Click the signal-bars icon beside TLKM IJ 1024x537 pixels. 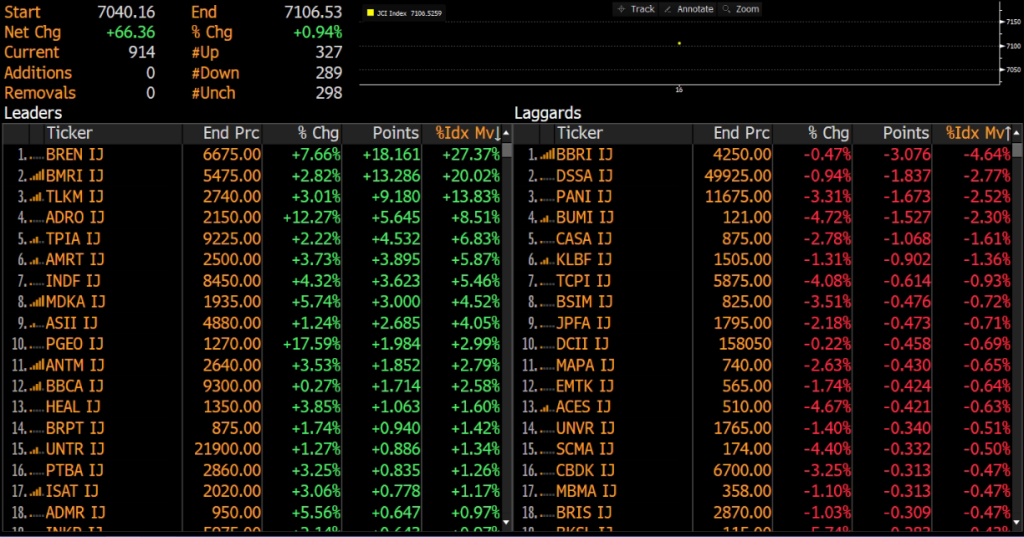(x=37, y=197)
